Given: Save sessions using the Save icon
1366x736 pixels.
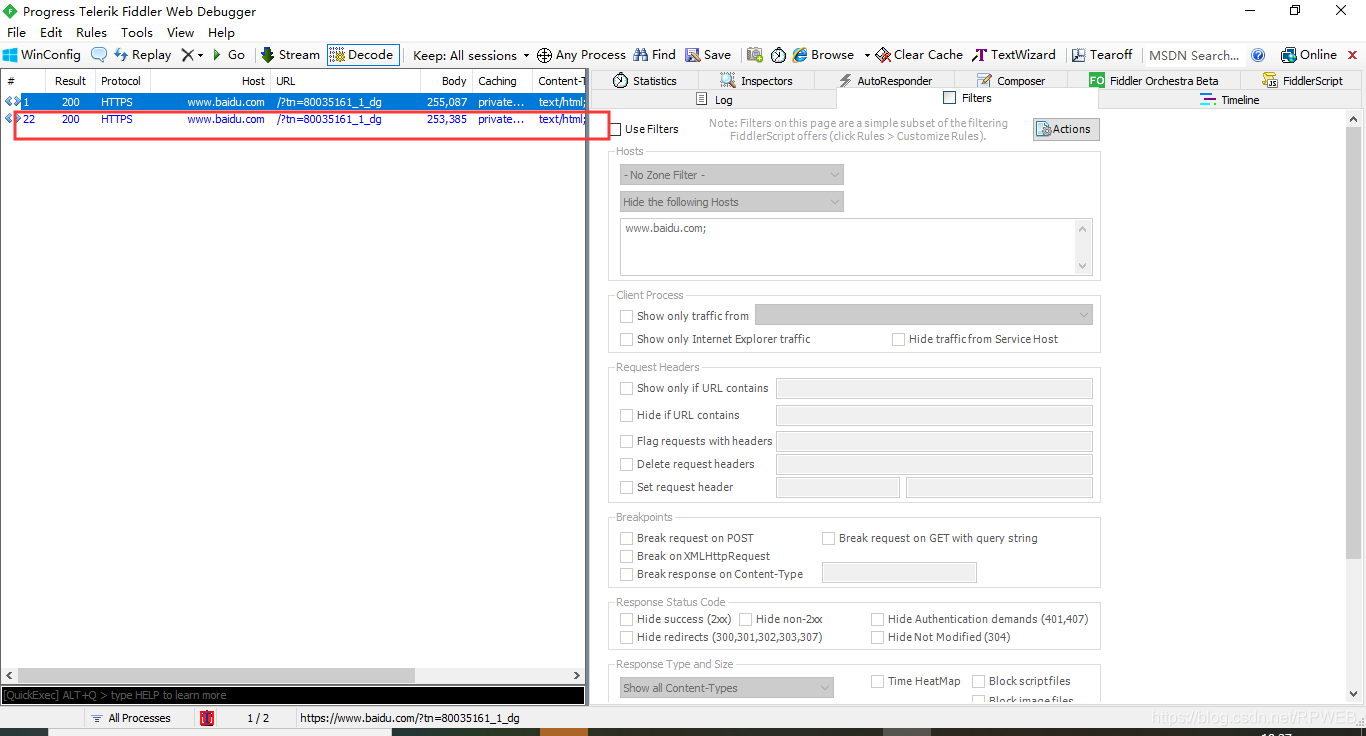Looking at the screenshot, I should pyautogui.click(x=707, y=55).
